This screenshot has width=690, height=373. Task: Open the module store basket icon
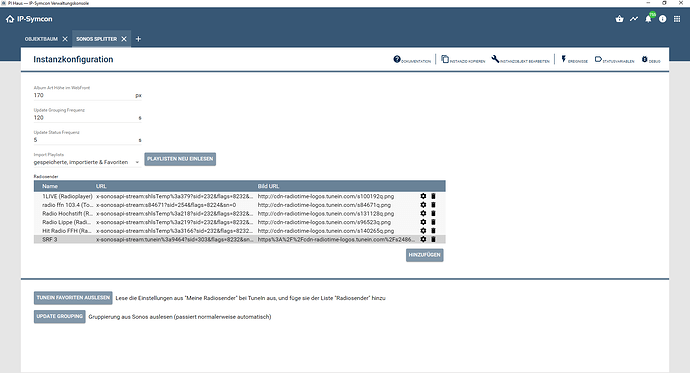620,19
